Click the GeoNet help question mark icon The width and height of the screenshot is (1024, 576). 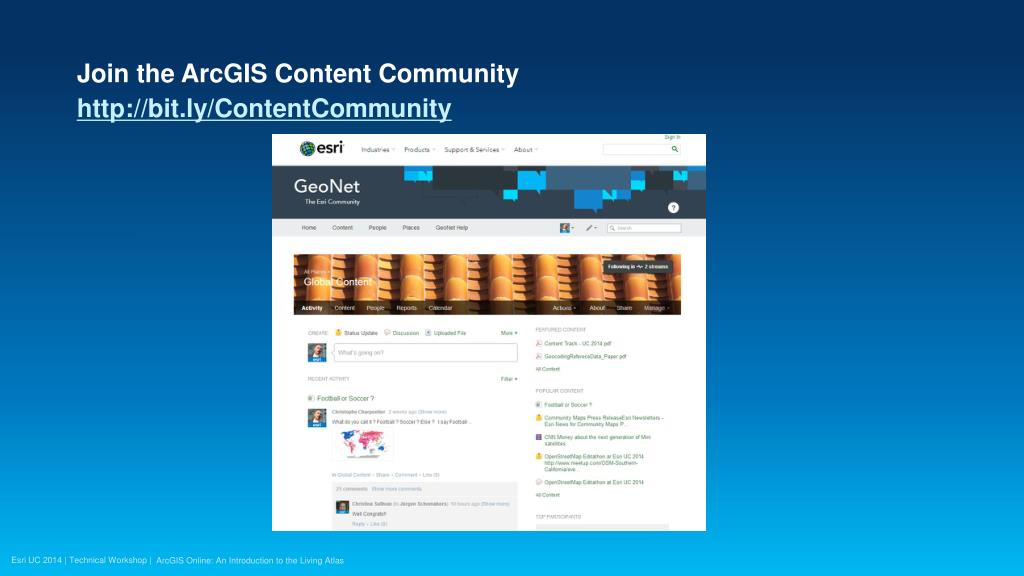[673, 208]
